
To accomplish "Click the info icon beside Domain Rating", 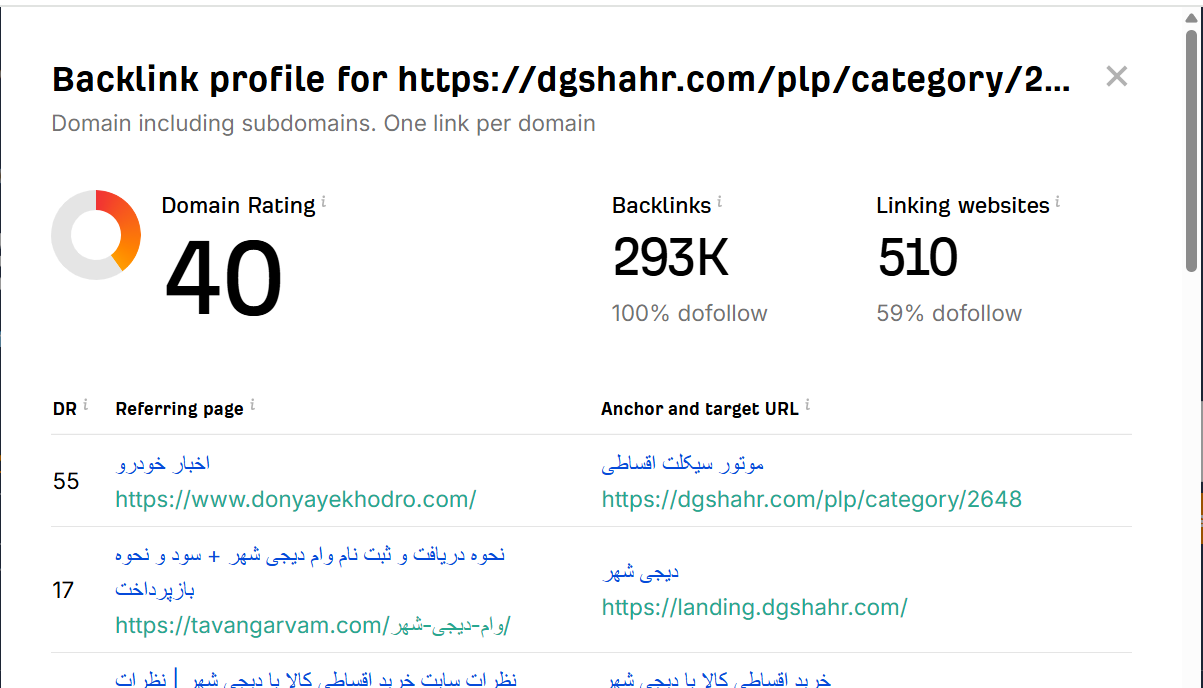I will pyautogui.click(x=324, y=202).
